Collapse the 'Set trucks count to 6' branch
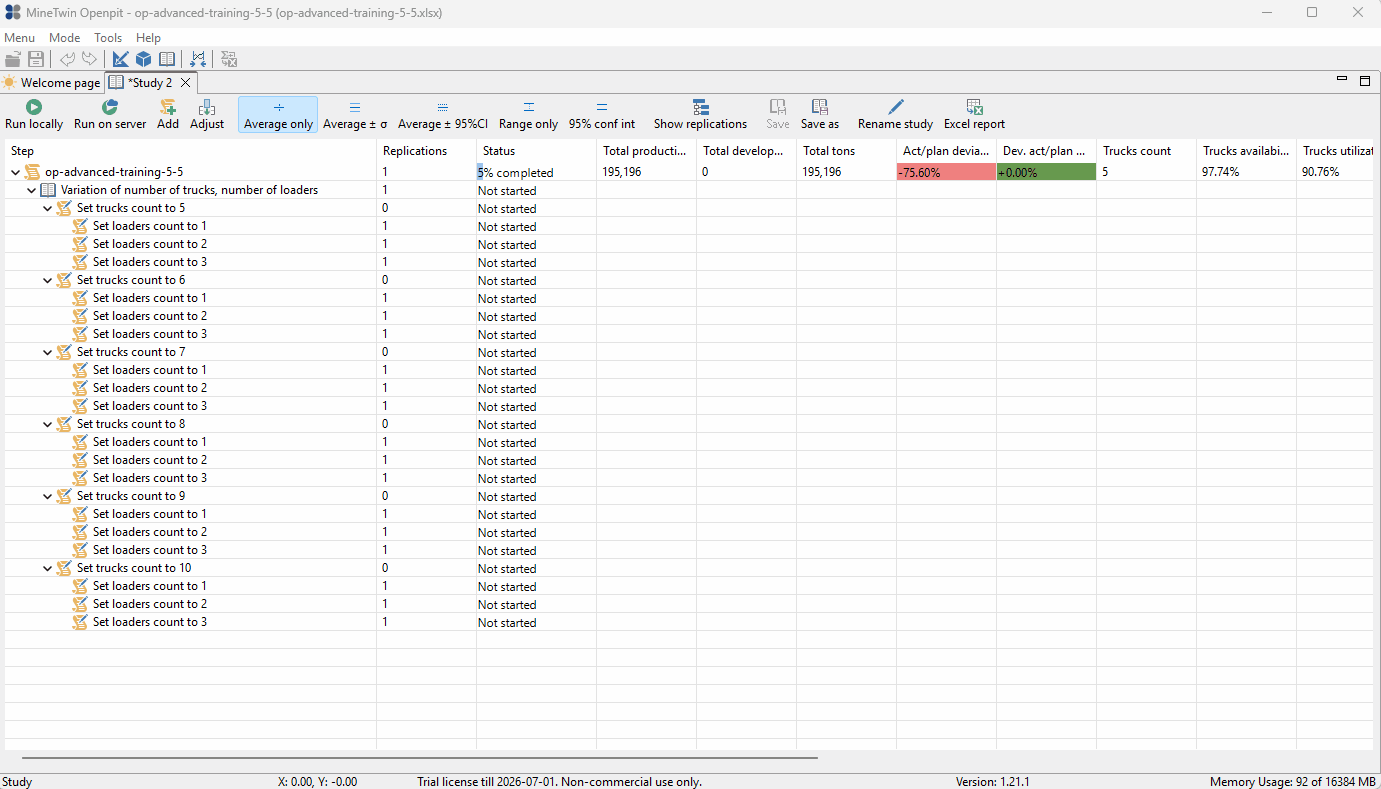Image resolution: width=1381 pixels, height=789 pixels. coord(47,280)
